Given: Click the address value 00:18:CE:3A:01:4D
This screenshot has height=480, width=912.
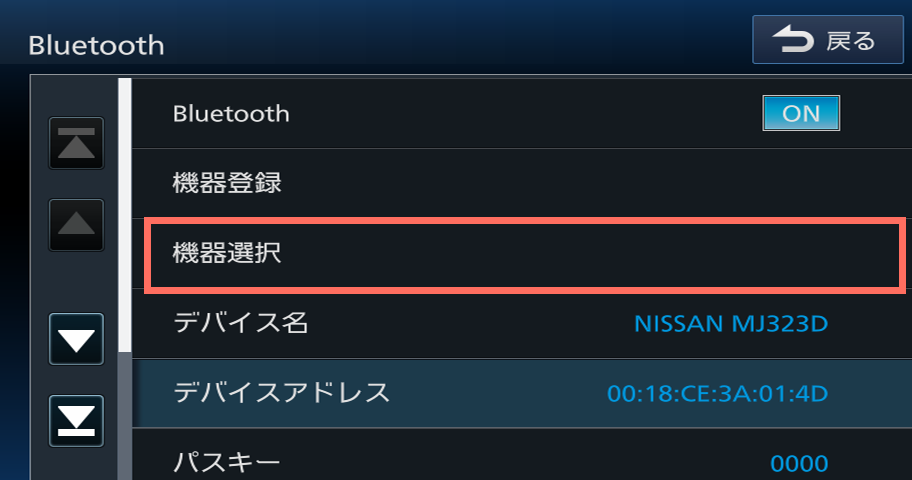Looking at the screenshot, I should 717,393.
